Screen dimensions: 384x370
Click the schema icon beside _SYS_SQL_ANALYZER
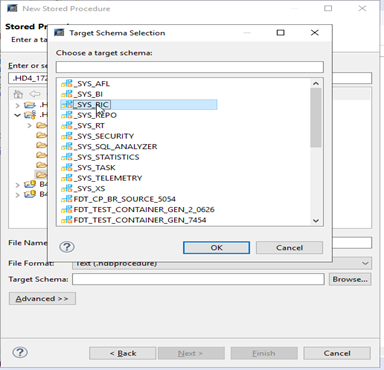[x=67, y=146]
